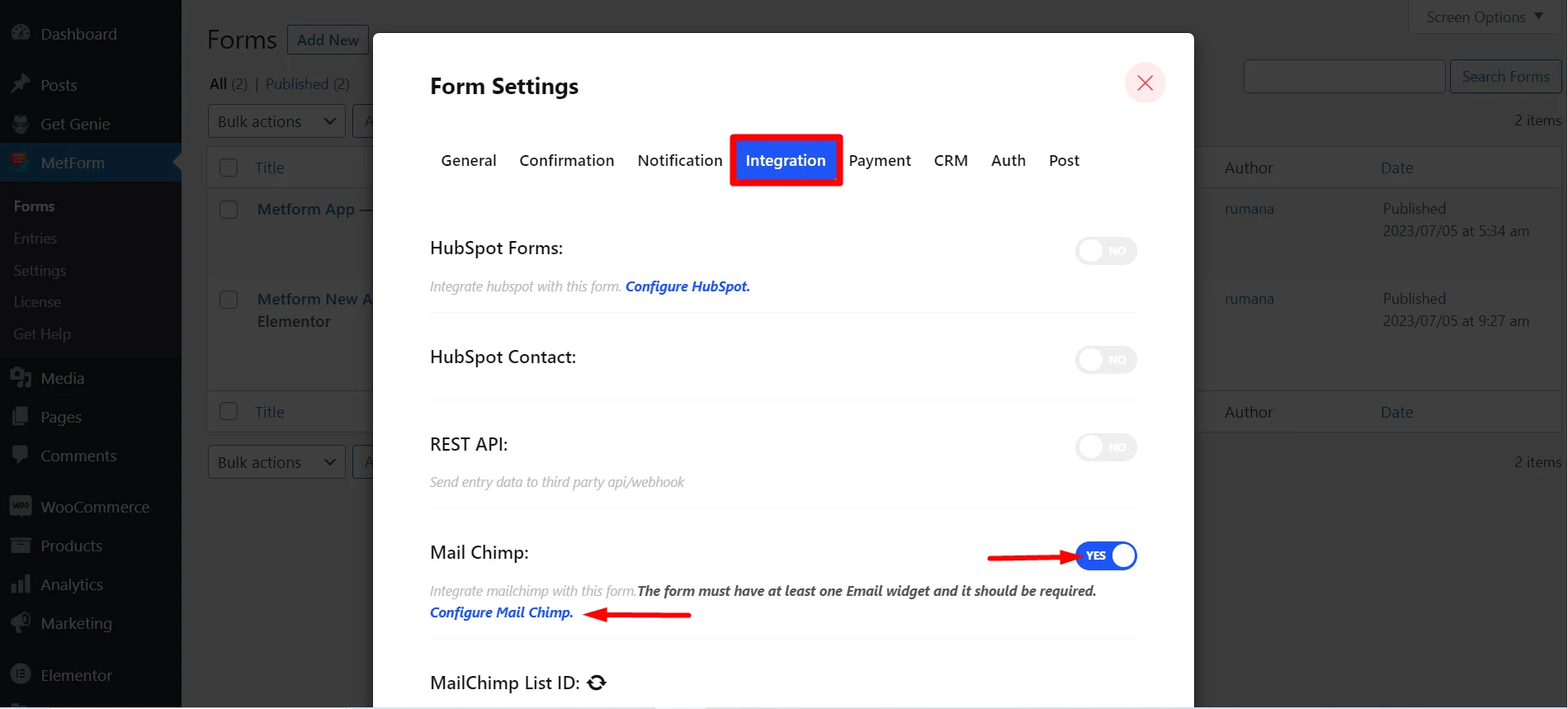Expand the Screen Options panel
This screenshot has height=709, width=1568.
[x=1484, y=17]
